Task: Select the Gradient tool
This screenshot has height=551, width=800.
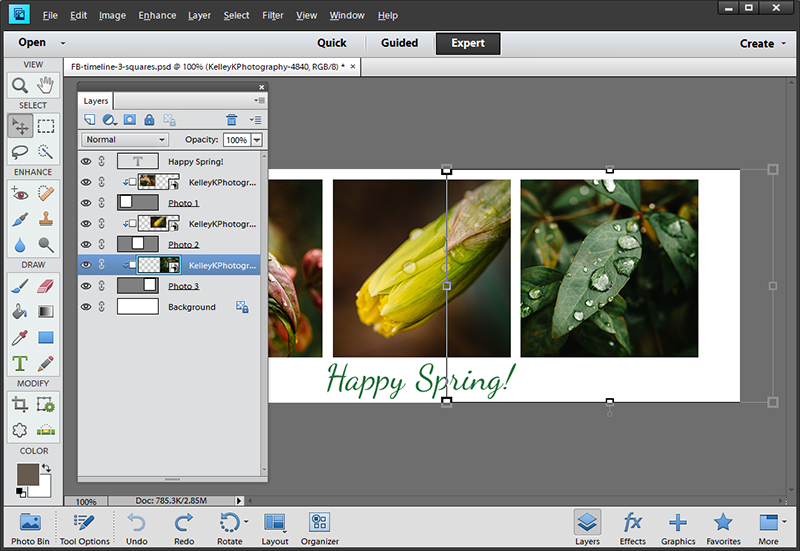Action: tap(46, 312)
